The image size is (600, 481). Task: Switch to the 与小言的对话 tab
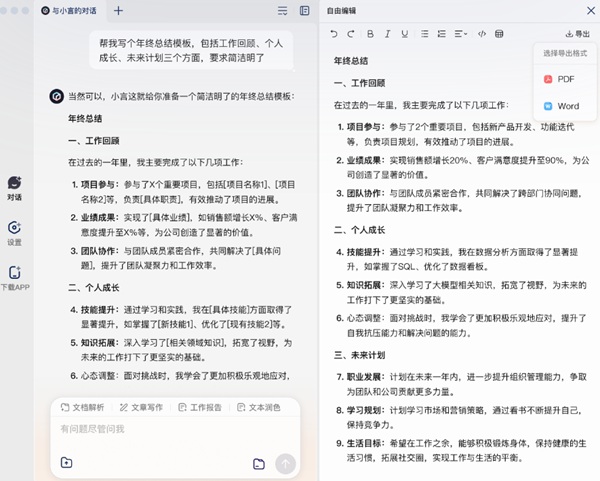(72, 11)
